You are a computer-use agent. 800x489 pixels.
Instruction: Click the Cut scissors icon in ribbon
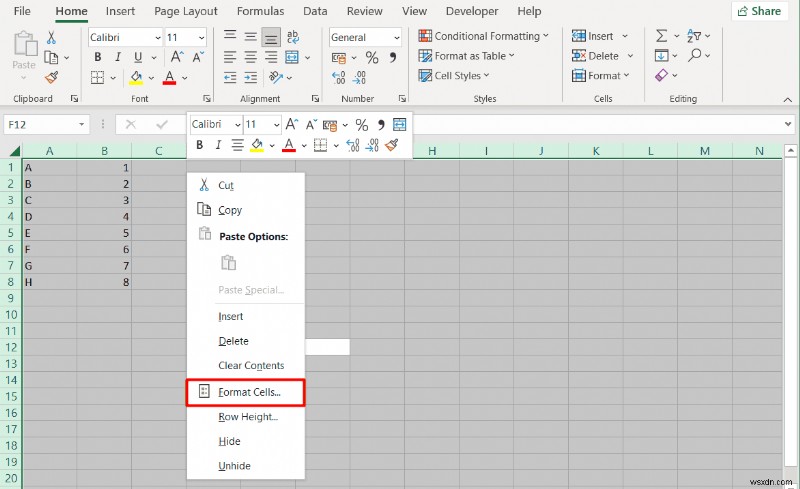[x=51, y=37]
